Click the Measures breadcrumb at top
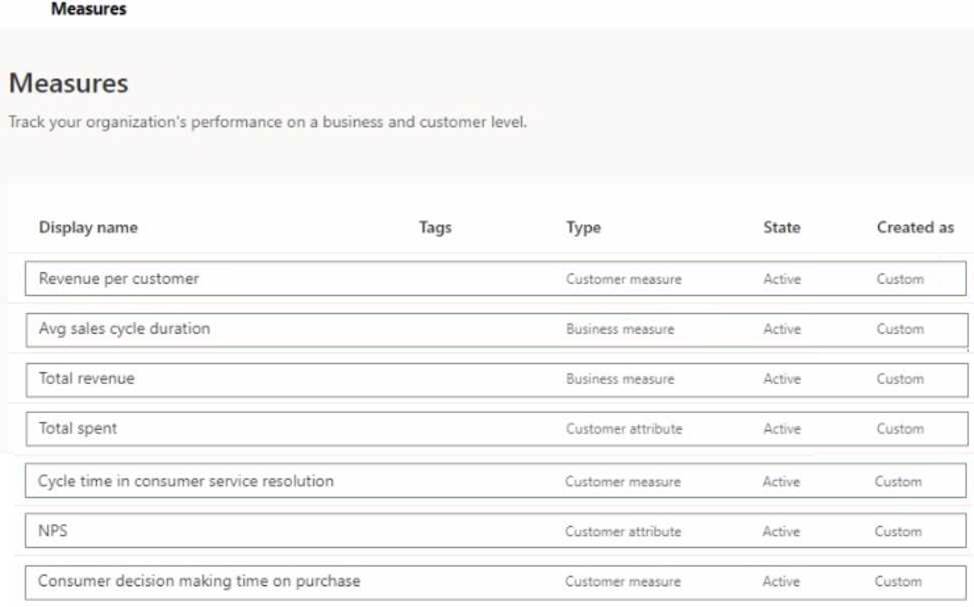 [89, 9]
